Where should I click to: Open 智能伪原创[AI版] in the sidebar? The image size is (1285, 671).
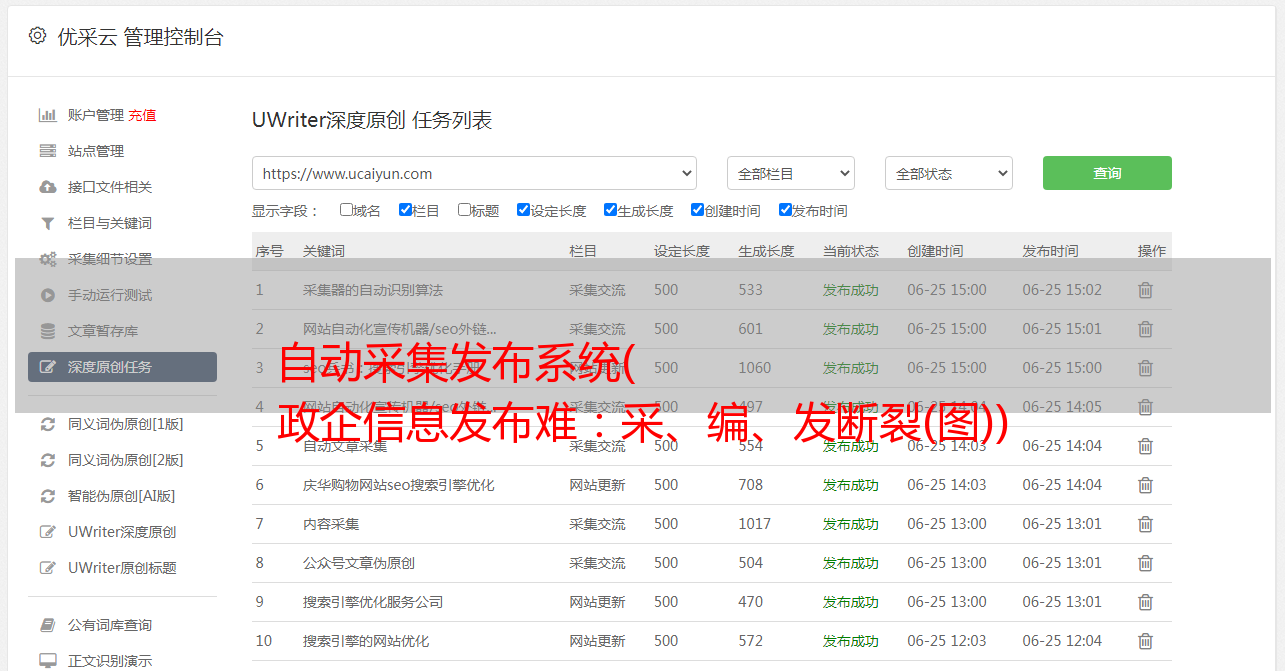pyautogui.click(x=122, y=496)
